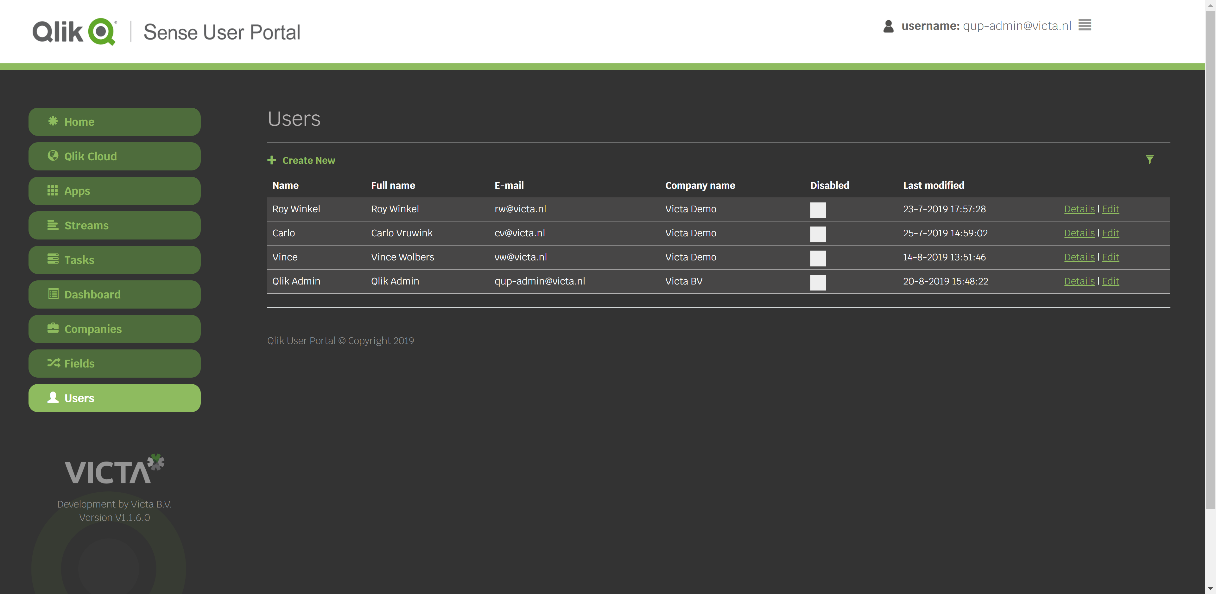Click the Disabled column header
The image size is (1216, 594).
coord(830,185)
